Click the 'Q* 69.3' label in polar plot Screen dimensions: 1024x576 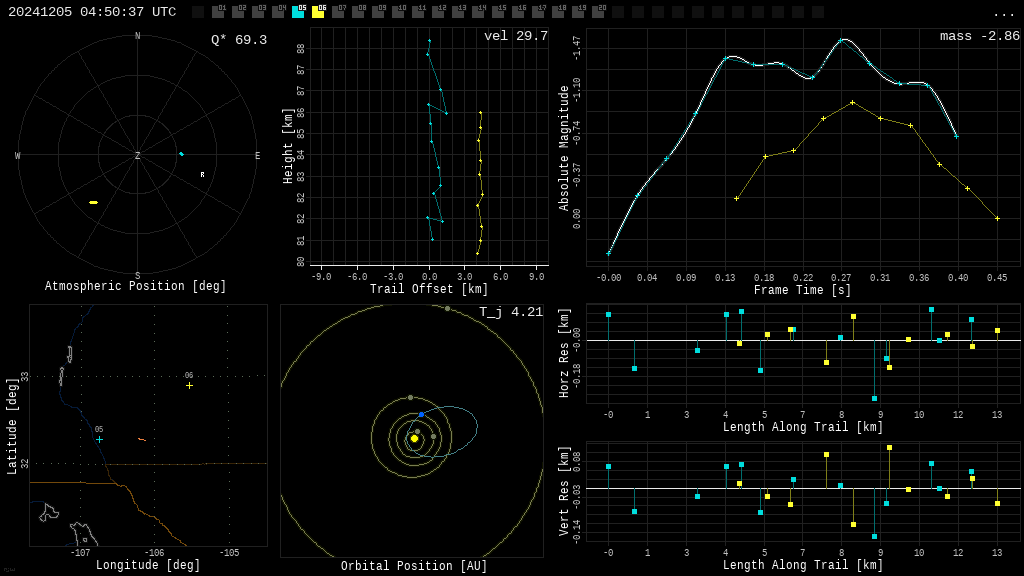click(238, 40)
